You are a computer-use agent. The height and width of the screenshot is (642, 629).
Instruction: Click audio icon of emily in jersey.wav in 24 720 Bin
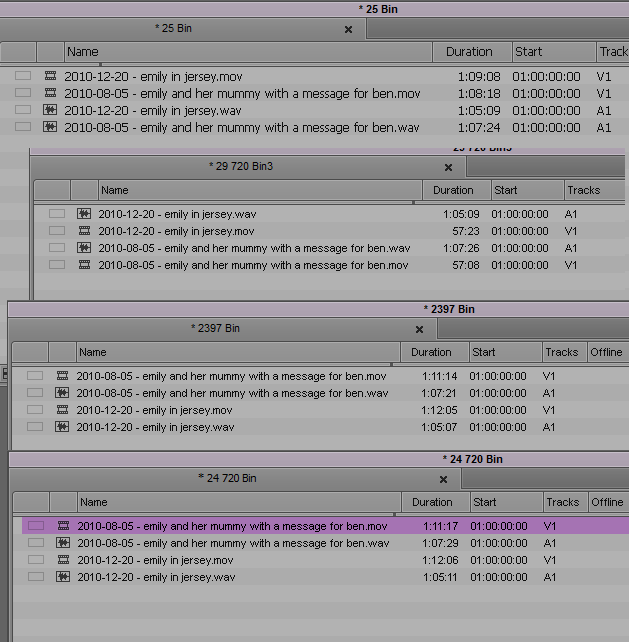tap(63, 576)
